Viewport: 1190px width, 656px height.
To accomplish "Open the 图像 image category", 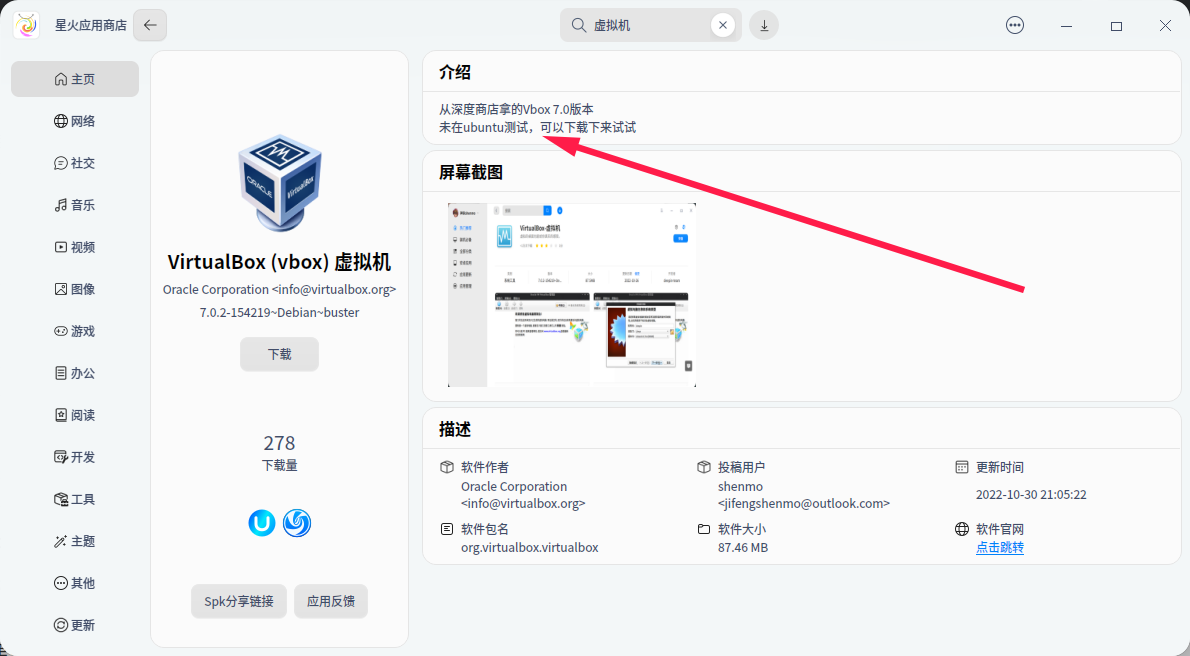I will (x=75, y=289).
